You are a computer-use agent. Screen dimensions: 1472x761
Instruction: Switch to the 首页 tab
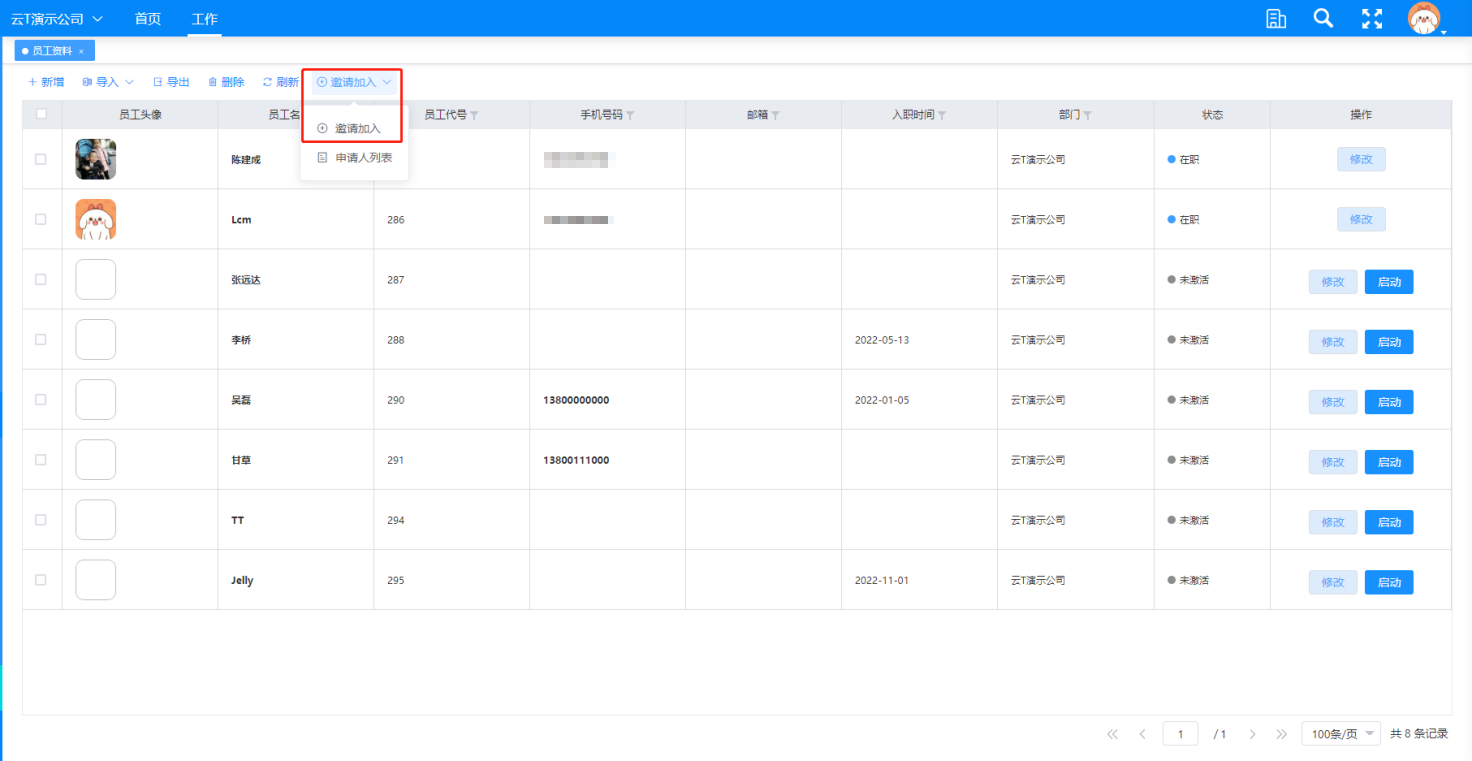pos(147,19)
